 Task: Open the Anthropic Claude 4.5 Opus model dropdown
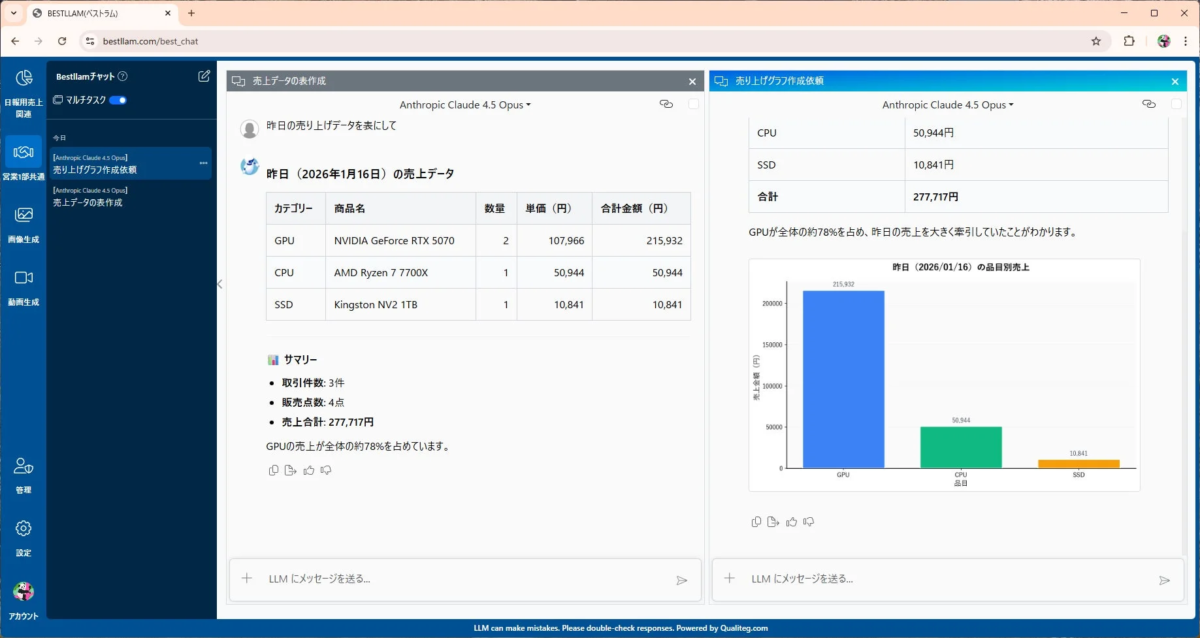point(465,104)
